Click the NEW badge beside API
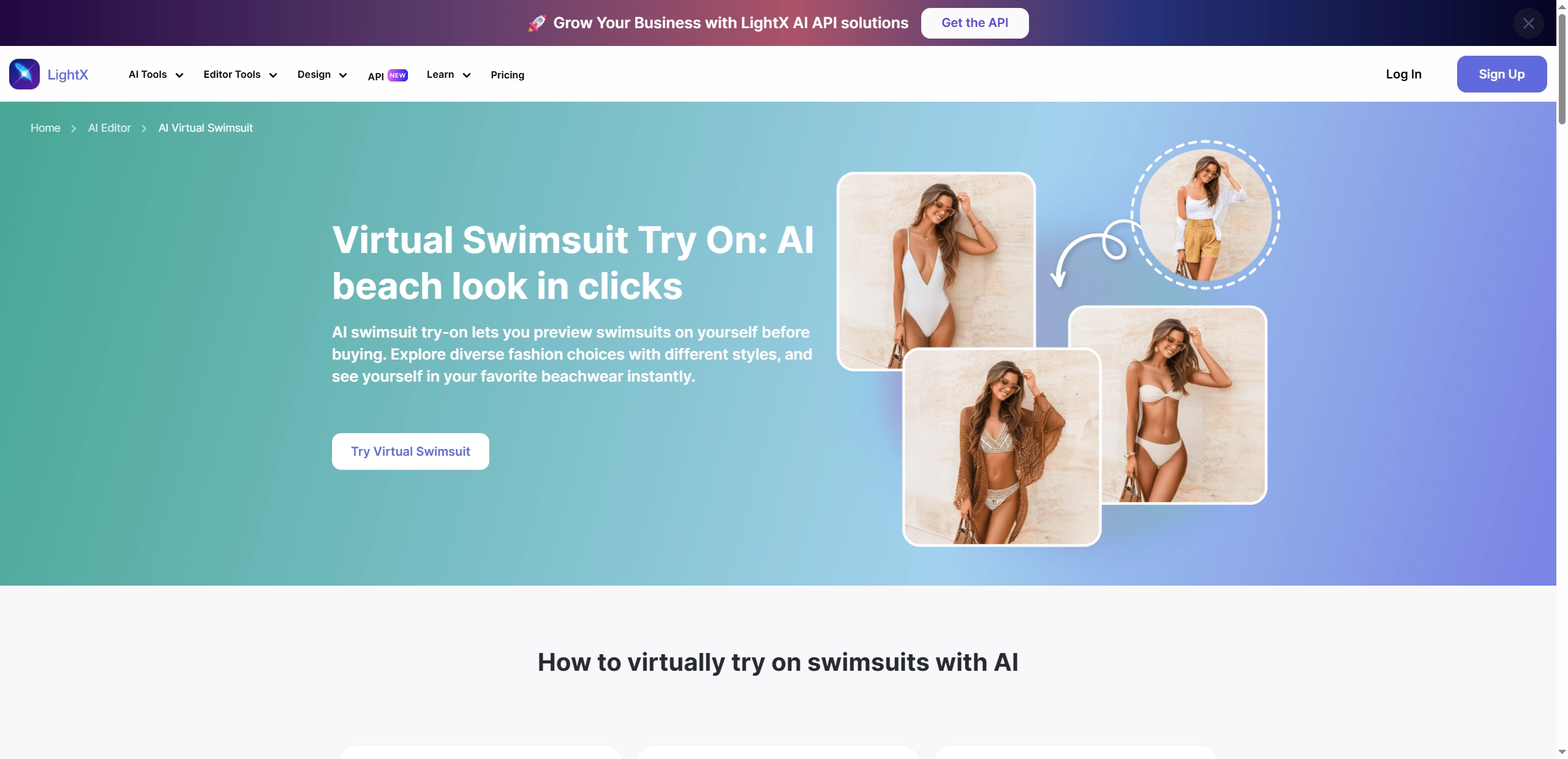Image resolution: width=1568 pixels, height=759 pixels. pos(398,75)
